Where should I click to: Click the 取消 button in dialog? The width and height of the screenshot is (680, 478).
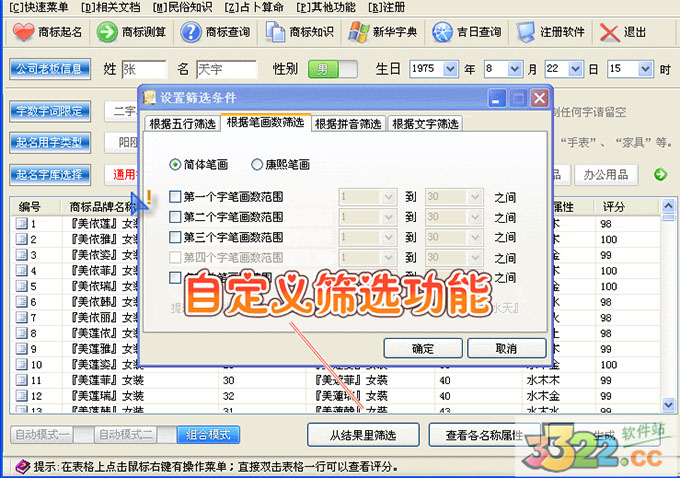click(x=507, y=348)
